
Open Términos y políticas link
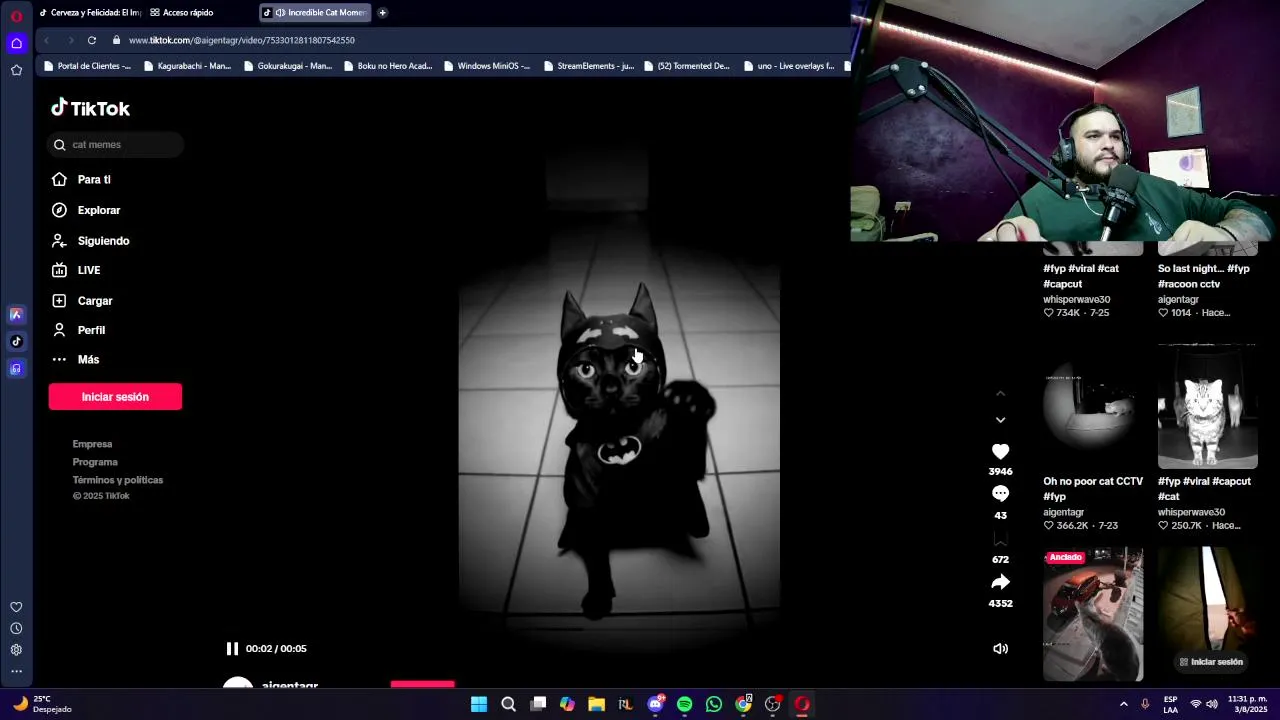pyautogui.click(x=117, y=480)
